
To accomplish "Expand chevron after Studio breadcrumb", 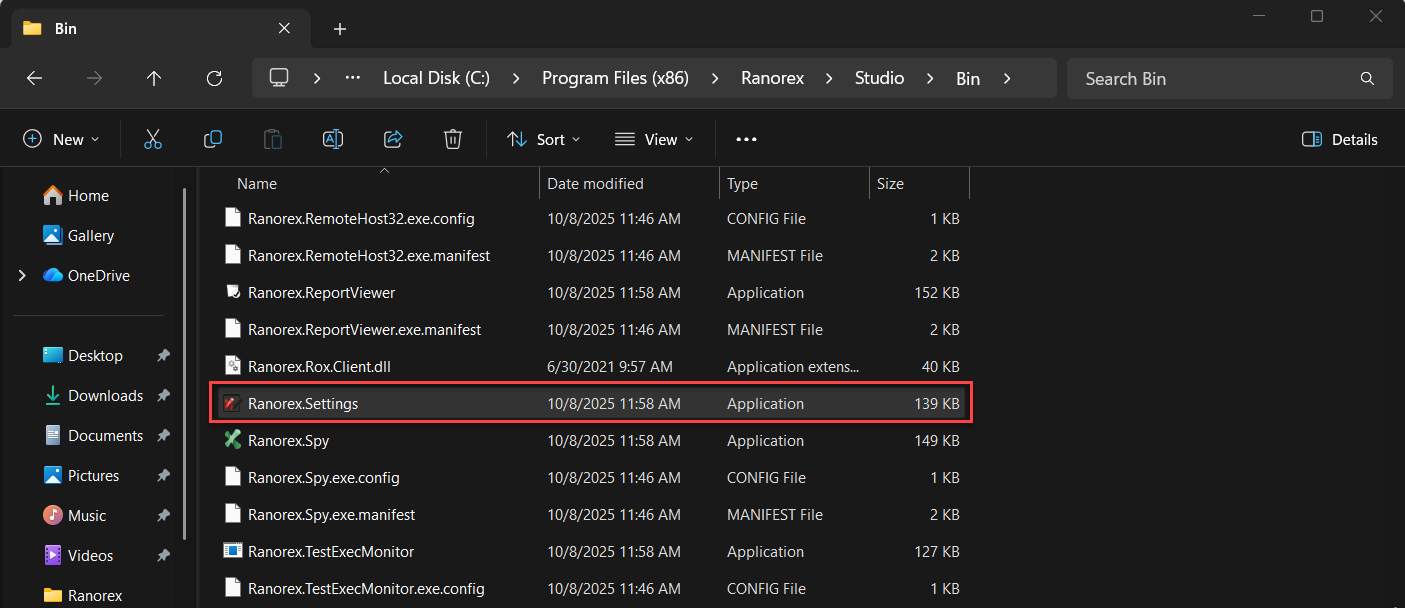I will (930, 78).
